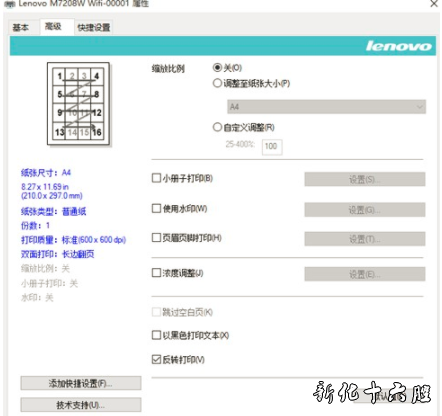Screen dimensions: 442x416
Task: Click the printer icon in title bar
Action: pos(10,4)
